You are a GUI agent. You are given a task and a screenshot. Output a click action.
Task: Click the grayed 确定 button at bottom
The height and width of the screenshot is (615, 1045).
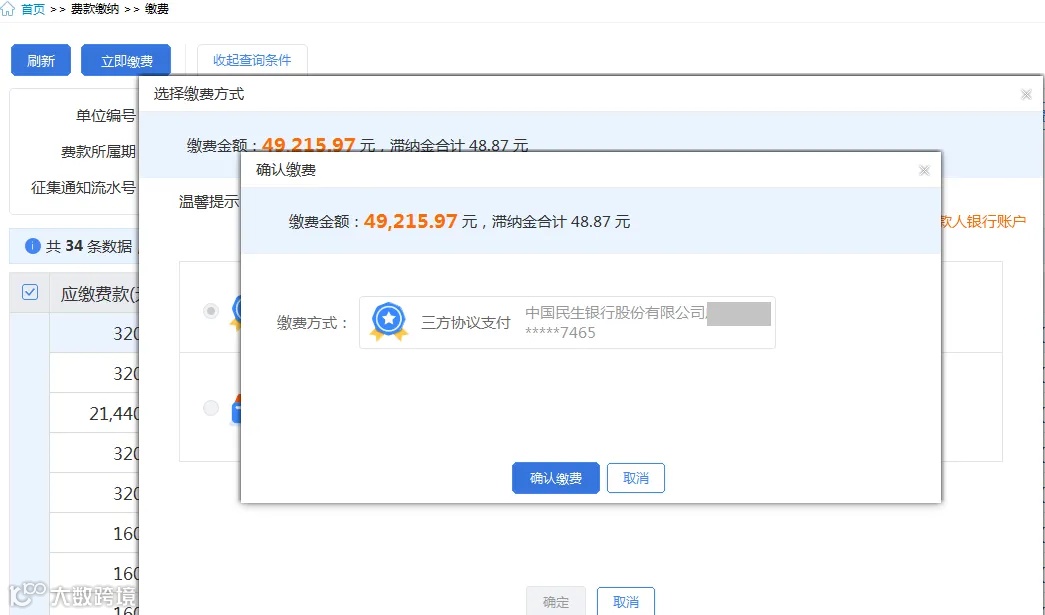pyautogui.click(x=556, y=601)
